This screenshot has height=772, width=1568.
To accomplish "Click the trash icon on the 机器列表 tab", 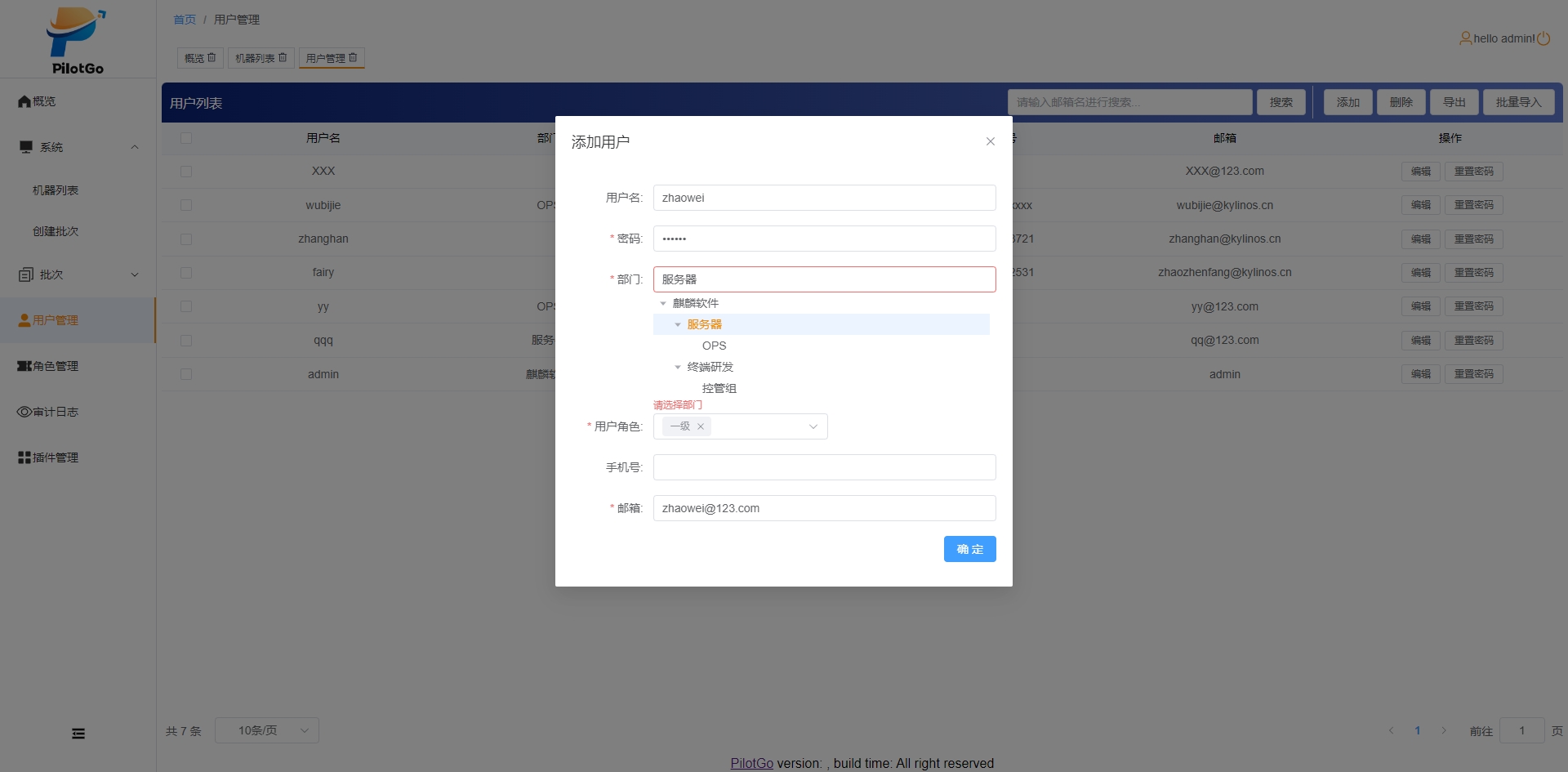I will pyautogui.click(x=283, y=58).
